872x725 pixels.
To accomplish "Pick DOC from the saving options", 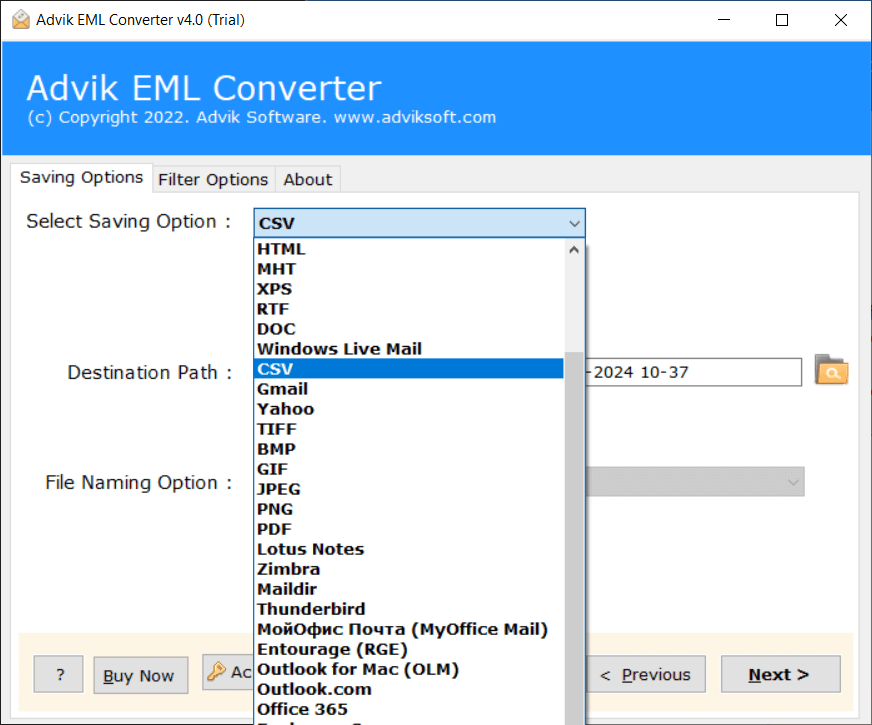I will [x=409, y=329].
